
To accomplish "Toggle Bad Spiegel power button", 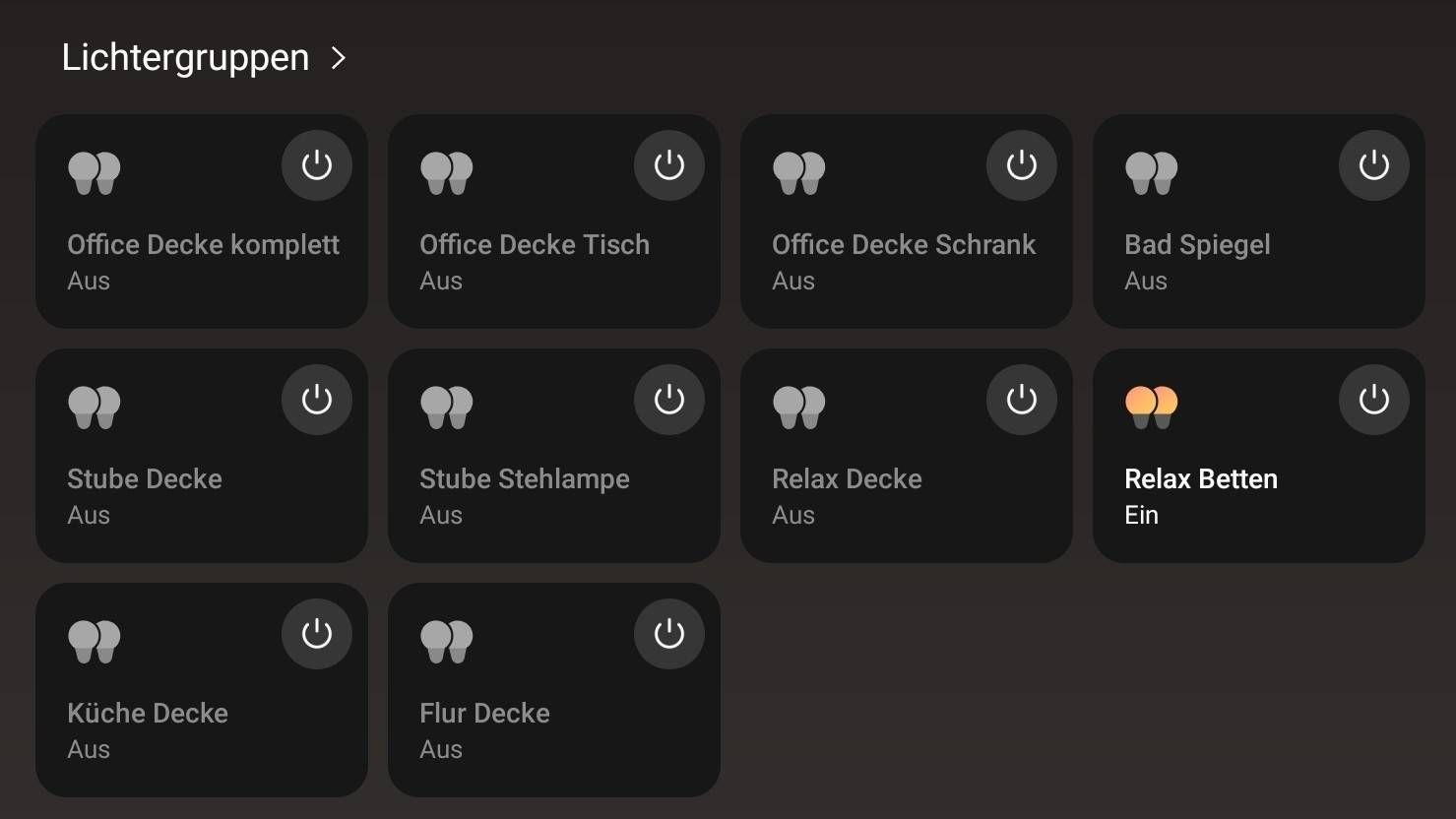I will coord(1374,165).
